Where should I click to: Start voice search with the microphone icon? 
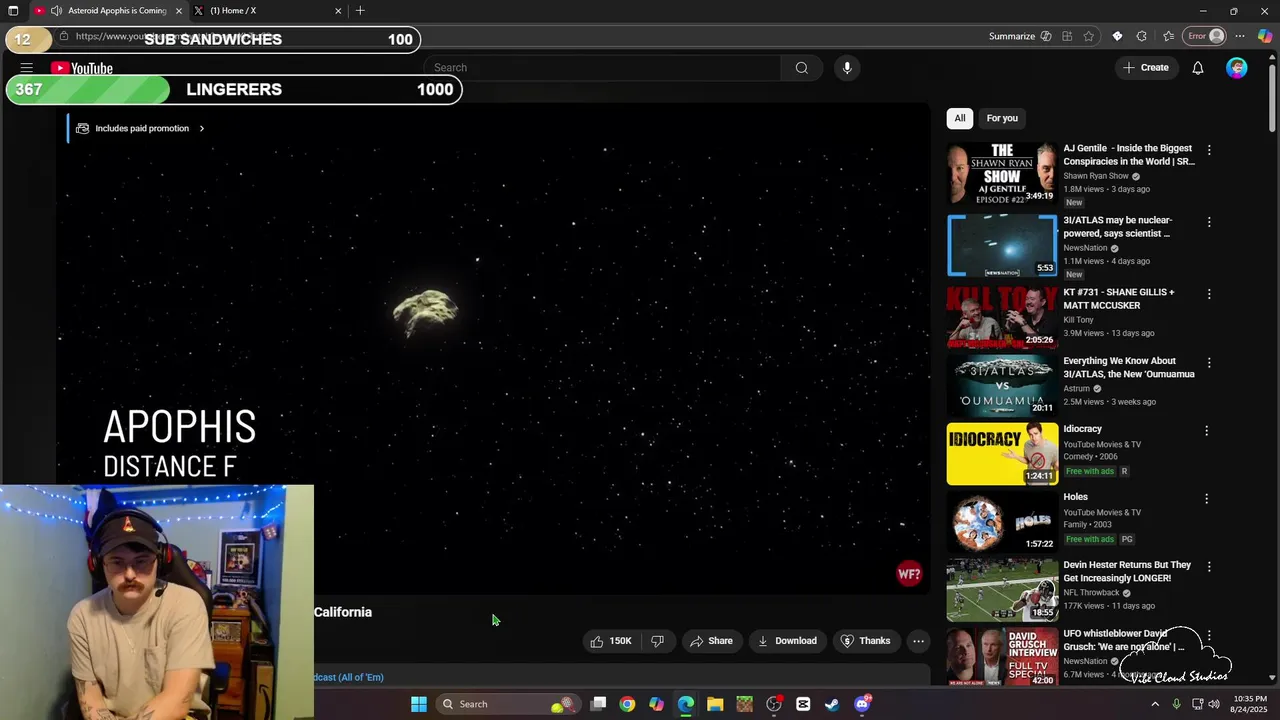(x=847, y=68)
